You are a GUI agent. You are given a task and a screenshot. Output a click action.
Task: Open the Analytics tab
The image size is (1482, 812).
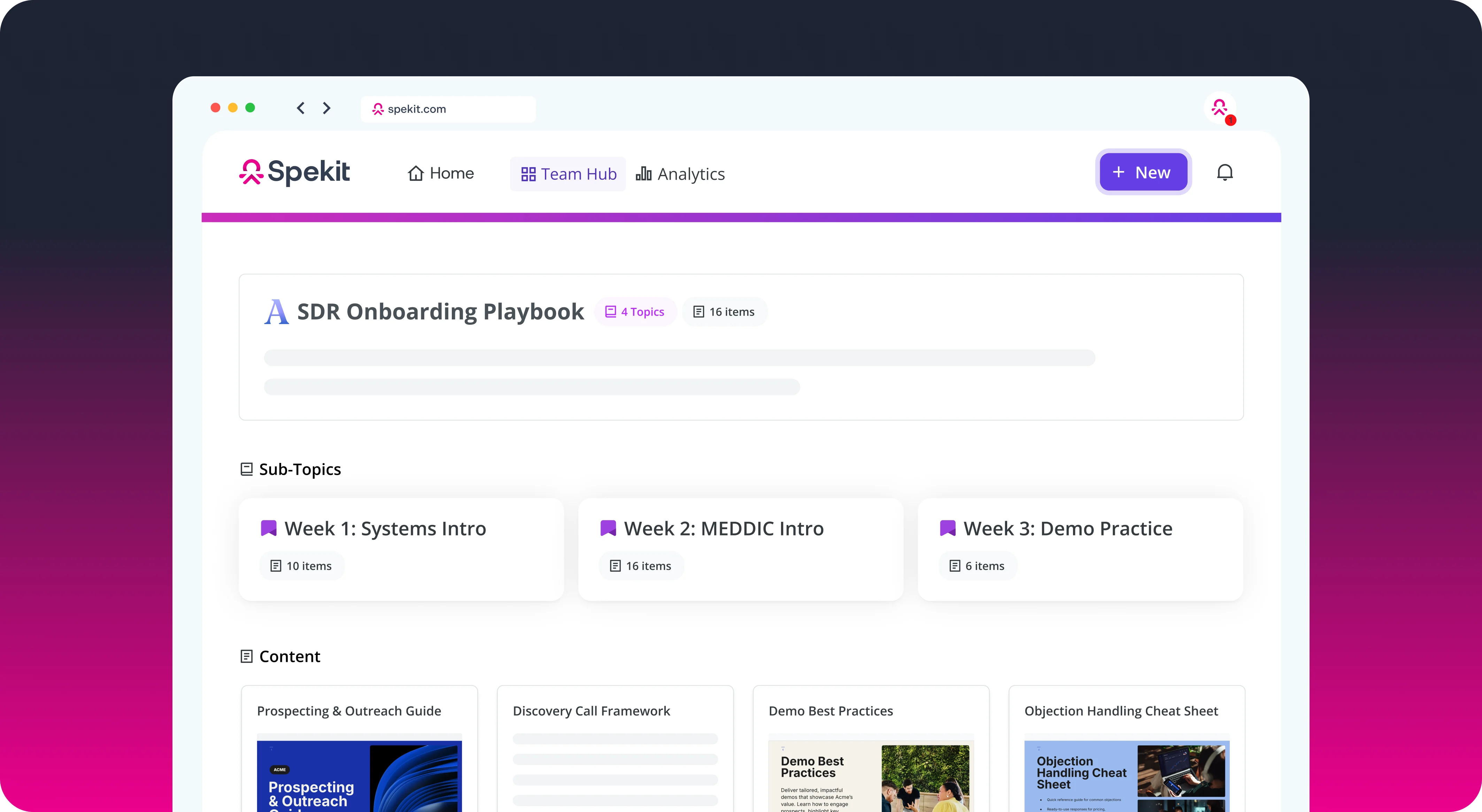click(680, 174)
